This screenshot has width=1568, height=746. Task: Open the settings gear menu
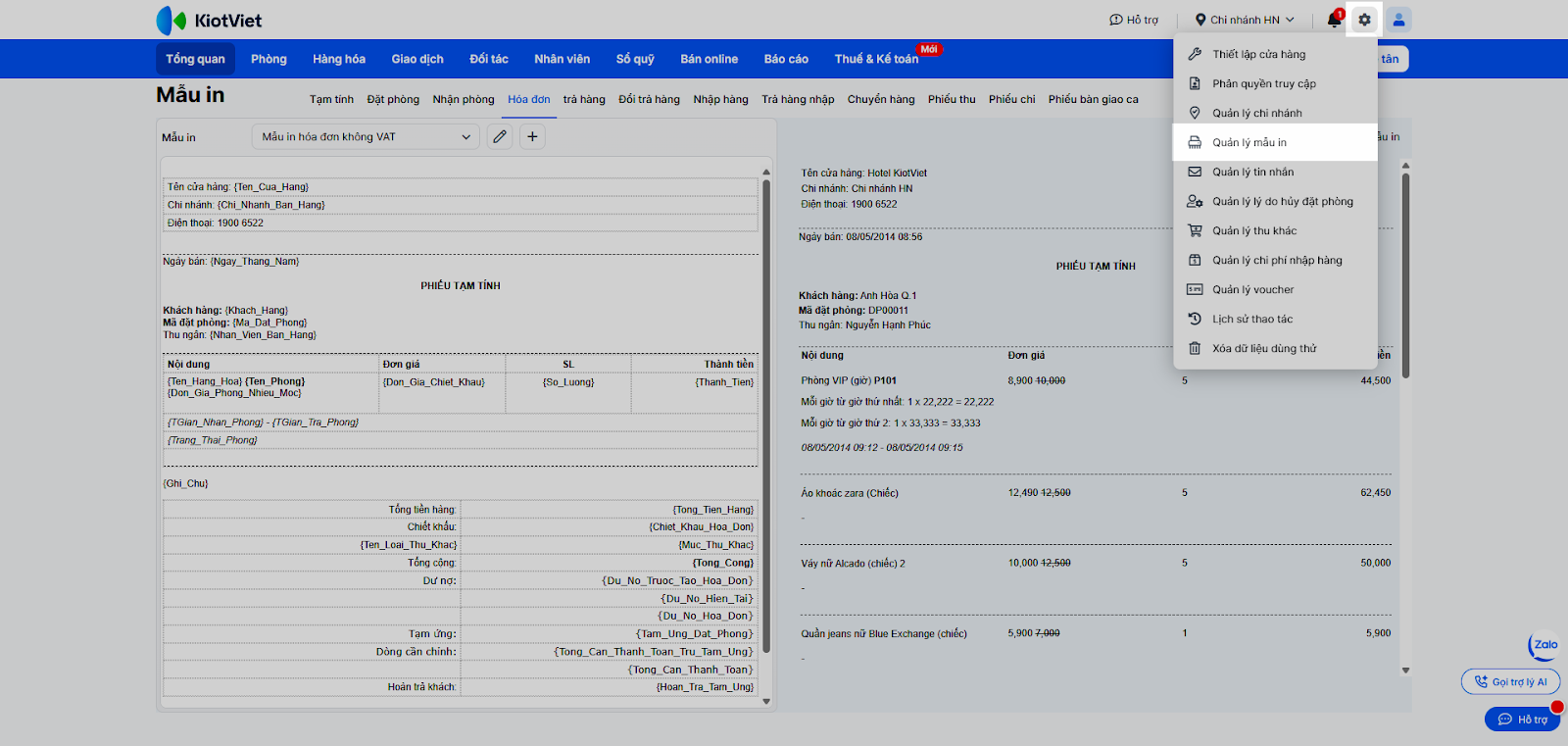[1364, 20]
